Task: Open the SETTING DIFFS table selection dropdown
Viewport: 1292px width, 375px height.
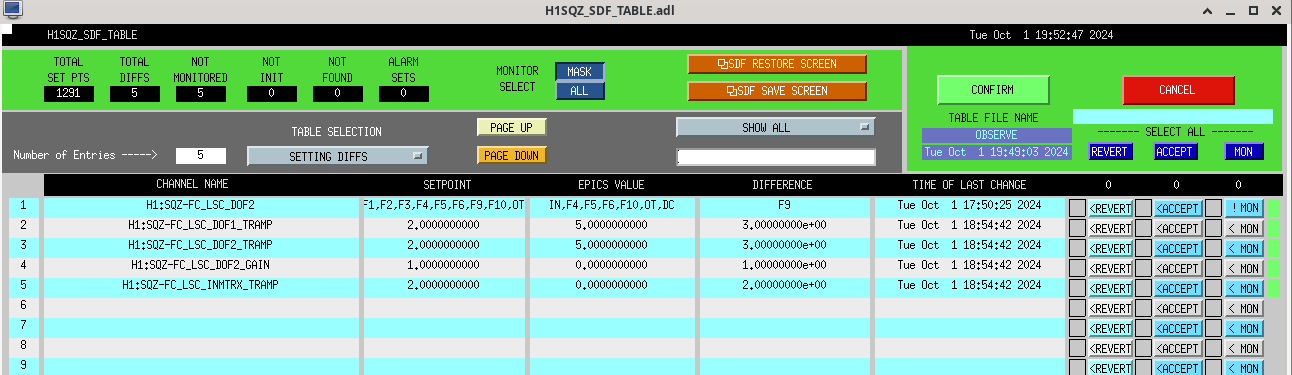Action: click(338, 156)
